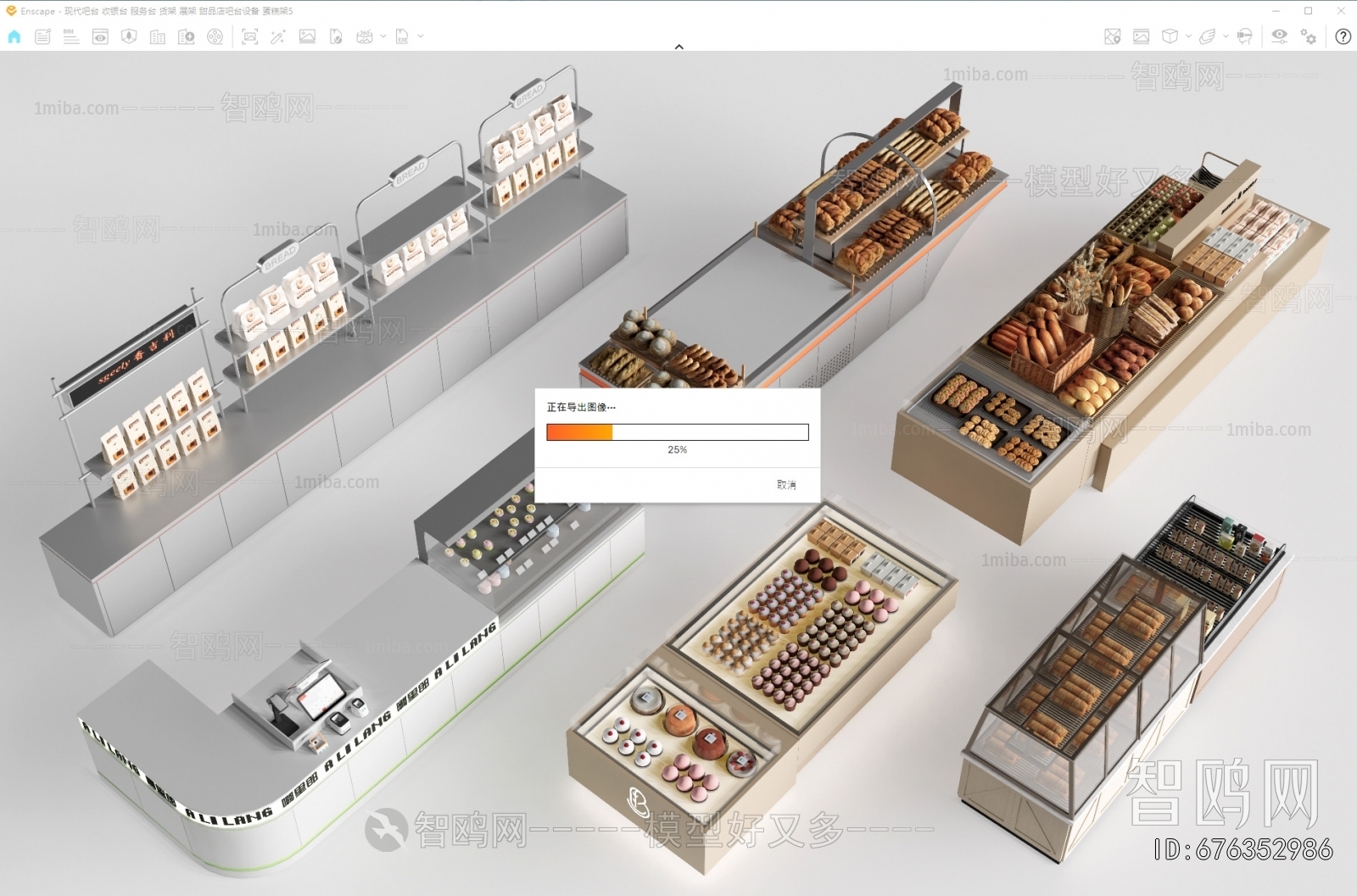Image resolution: width=1357 pixels, height=896 pixels.
Task: Click the EXE standalone export icon
Action: [402, 36]
